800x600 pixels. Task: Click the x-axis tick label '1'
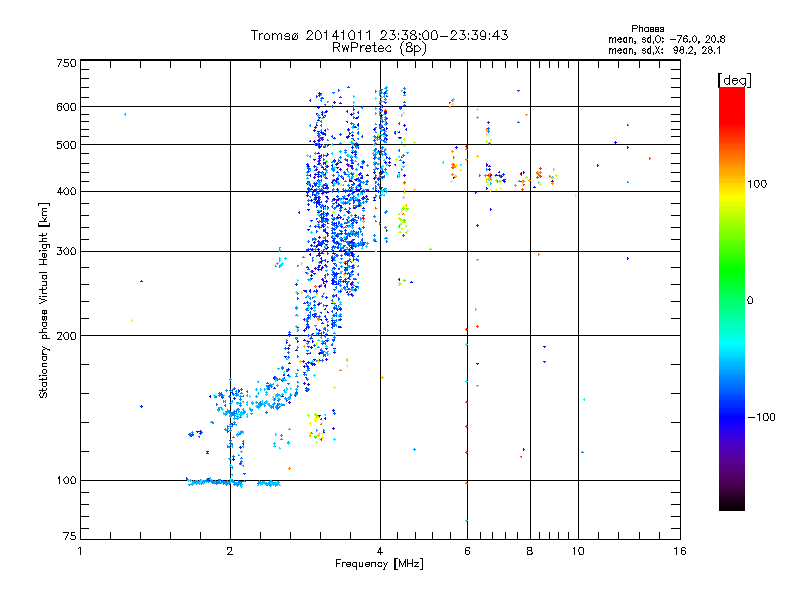click(80, 551)
